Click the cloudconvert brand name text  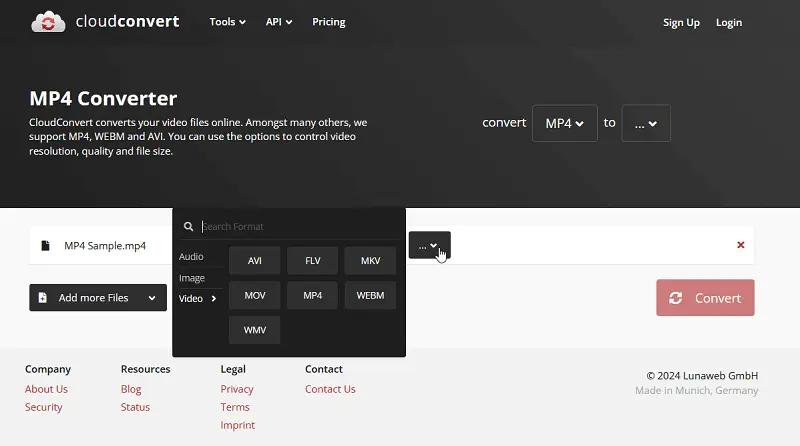point(128,21)
